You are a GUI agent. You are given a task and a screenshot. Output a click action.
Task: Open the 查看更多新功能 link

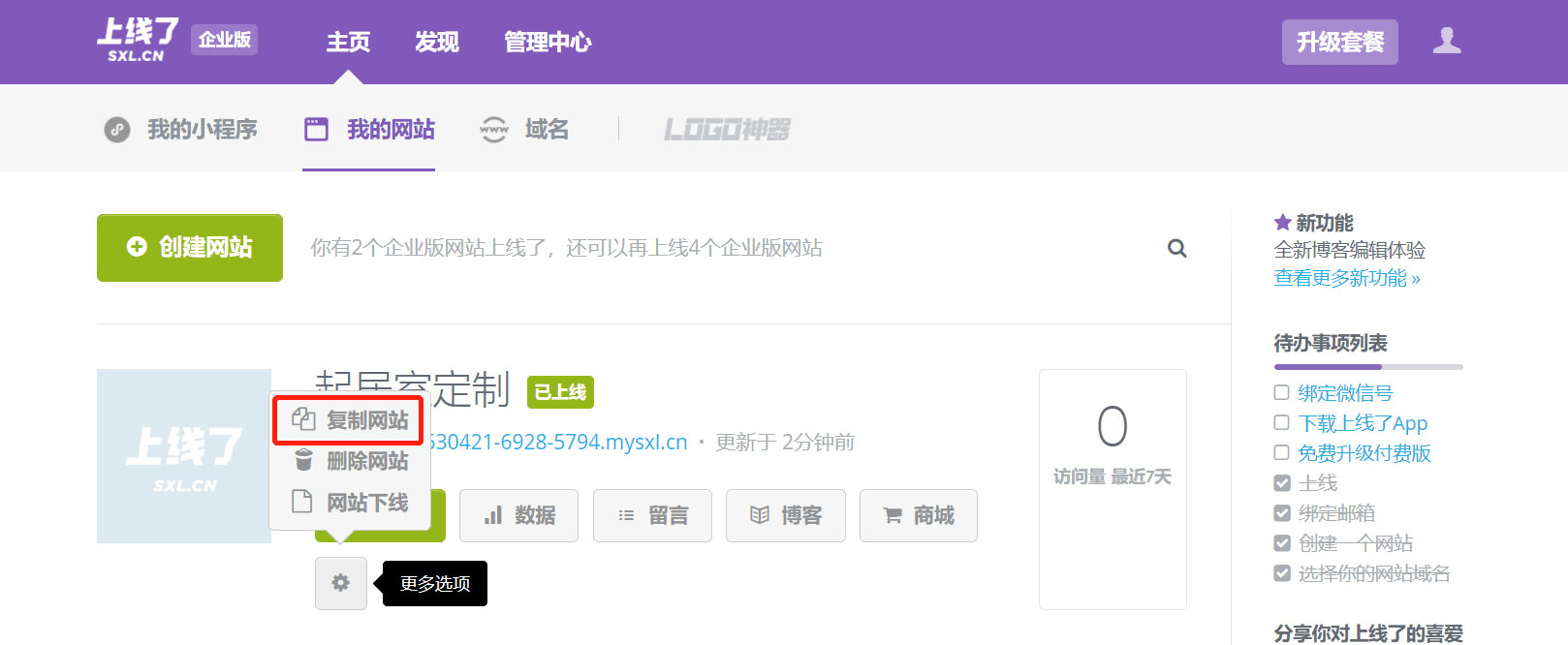click(x=1347, y=278)
